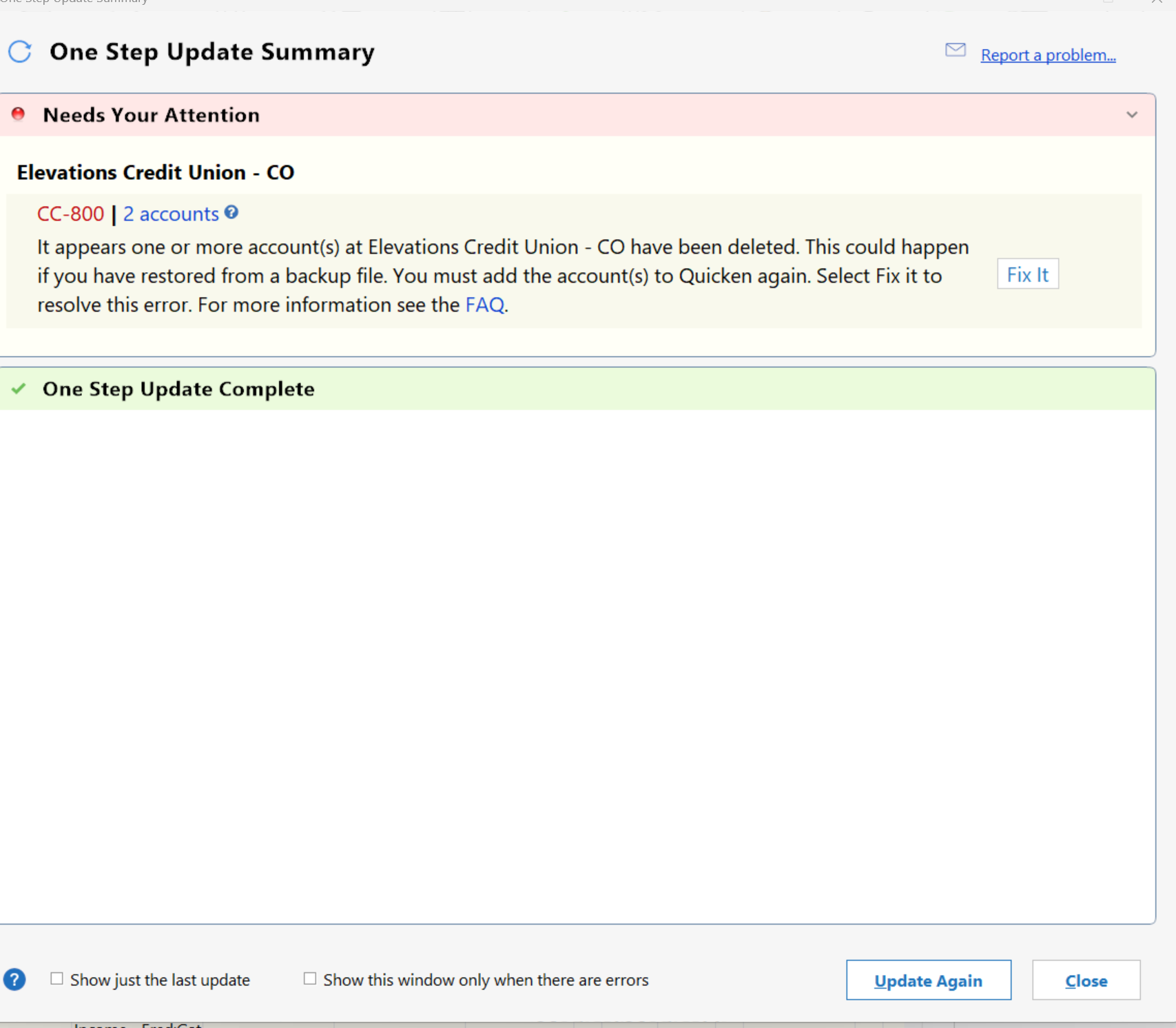Open the FAQ link in the error message
The height and width of the screenshot is (1028, 1176).
click(x=485, y=305)
